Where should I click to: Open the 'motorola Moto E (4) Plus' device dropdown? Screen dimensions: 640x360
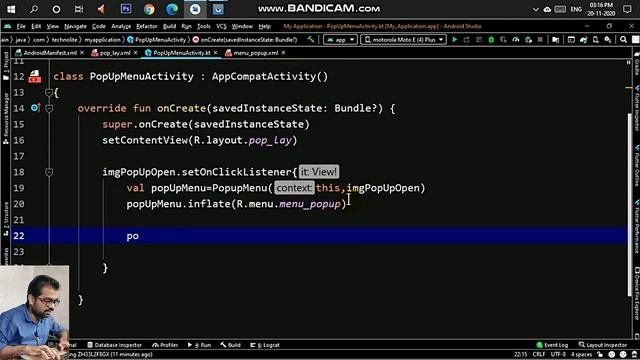point(403,40)
